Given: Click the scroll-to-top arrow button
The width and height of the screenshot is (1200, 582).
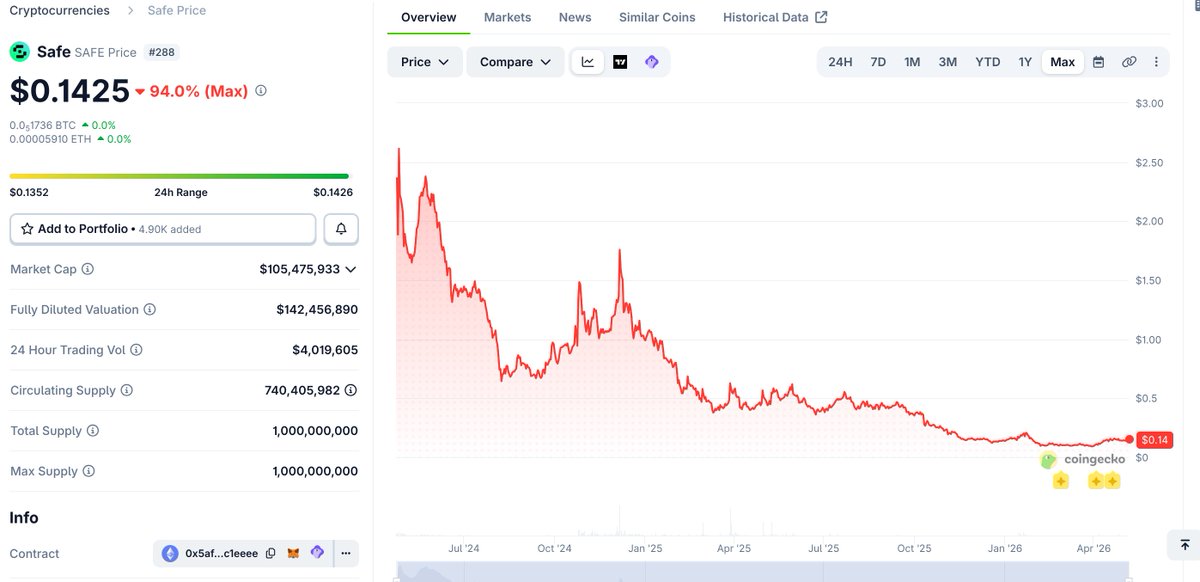Looking at the screenshot, I should pos(1184,545).
